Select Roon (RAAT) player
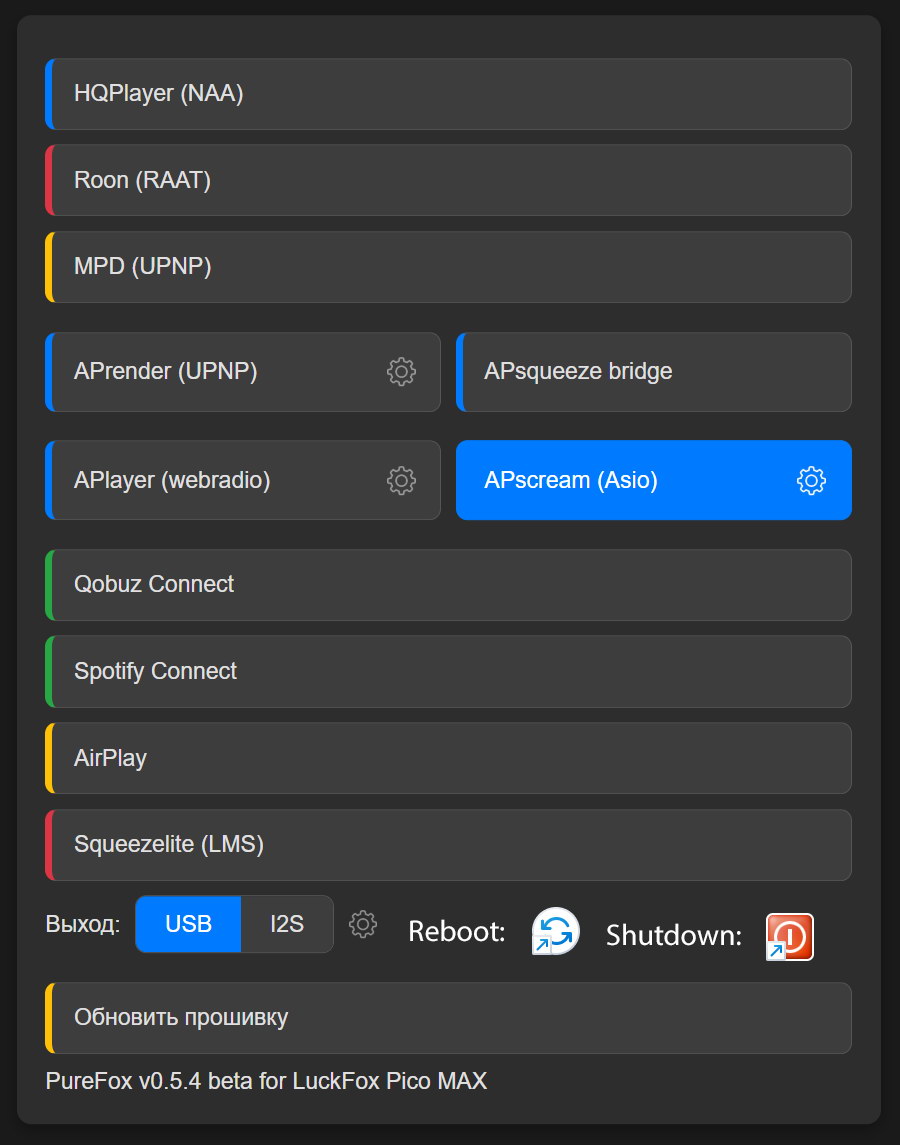 pyautogui.click(x=448, y=180)
